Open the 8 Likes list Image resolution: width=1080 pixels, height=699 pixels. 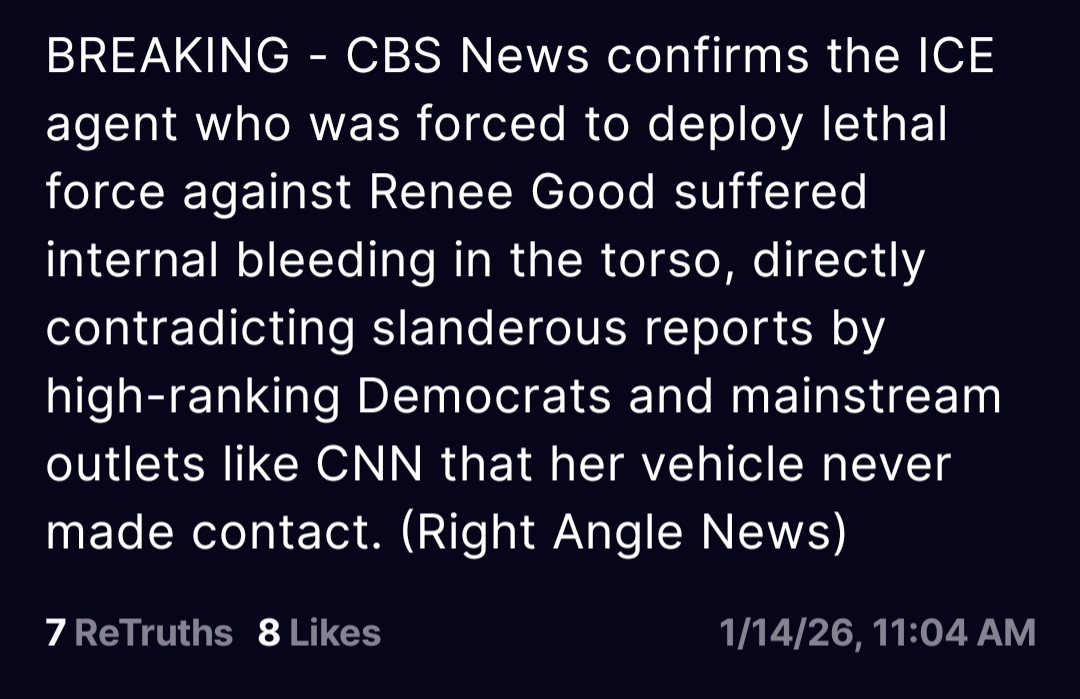click(x=319, y=633)
